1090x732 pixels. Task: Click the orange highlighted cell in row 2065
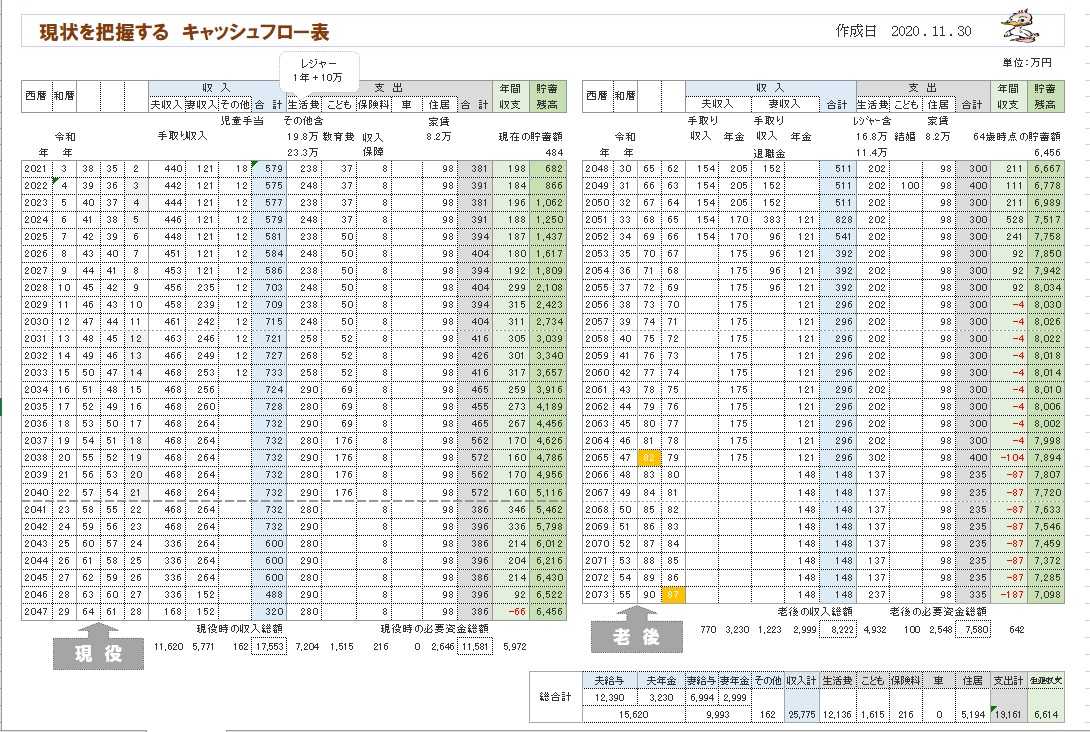649,457
